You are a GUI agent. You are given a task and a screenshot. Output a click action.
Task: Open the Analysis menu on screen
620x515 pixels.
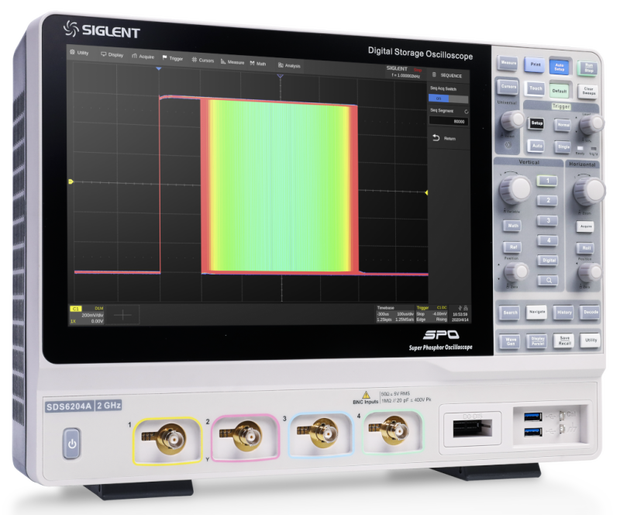(x=289, y=65)
